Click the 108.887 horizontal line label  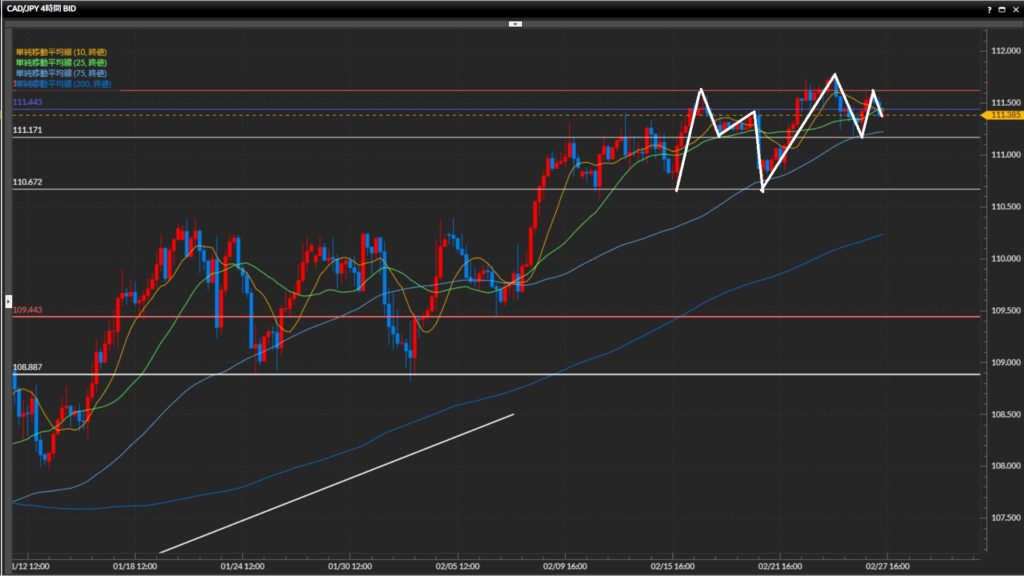[27, 368]
